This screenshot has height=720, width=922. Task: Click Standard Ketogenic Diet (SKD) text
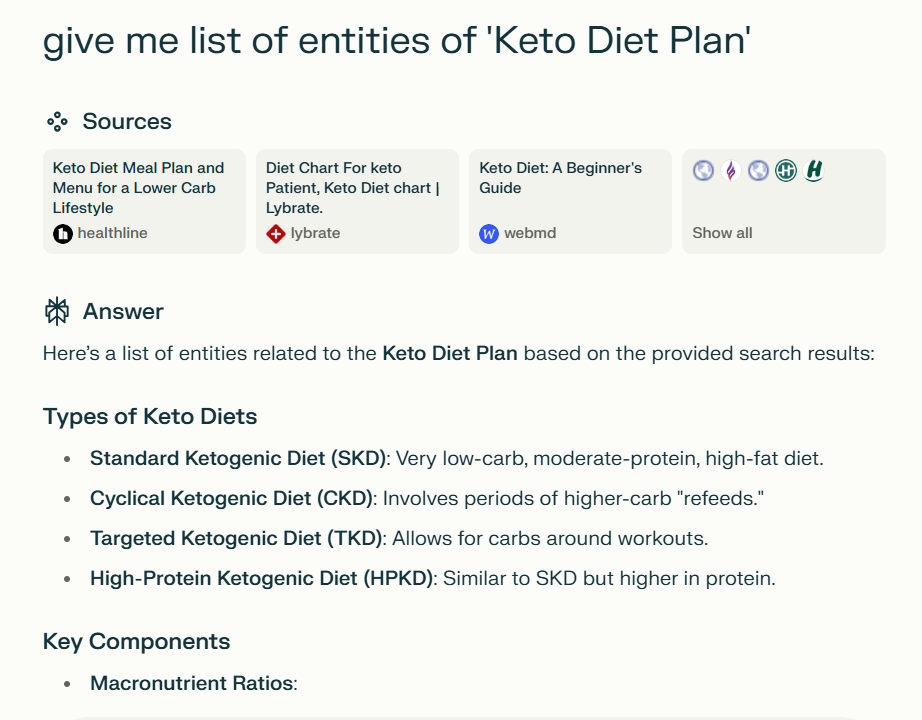coord(238,459)
